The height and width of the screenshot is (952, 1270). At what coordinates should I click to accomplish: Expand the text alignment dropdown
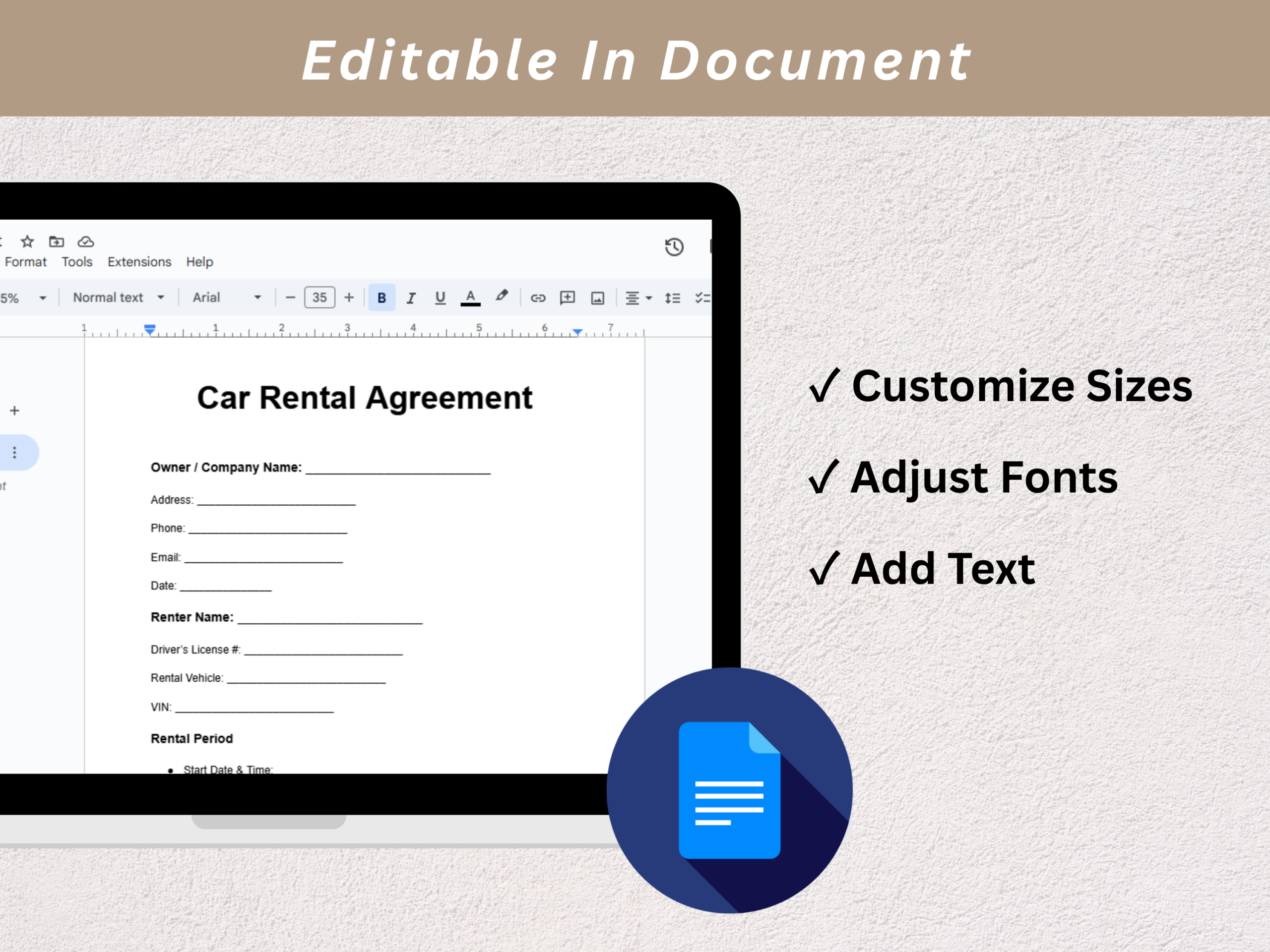[638, 298]
